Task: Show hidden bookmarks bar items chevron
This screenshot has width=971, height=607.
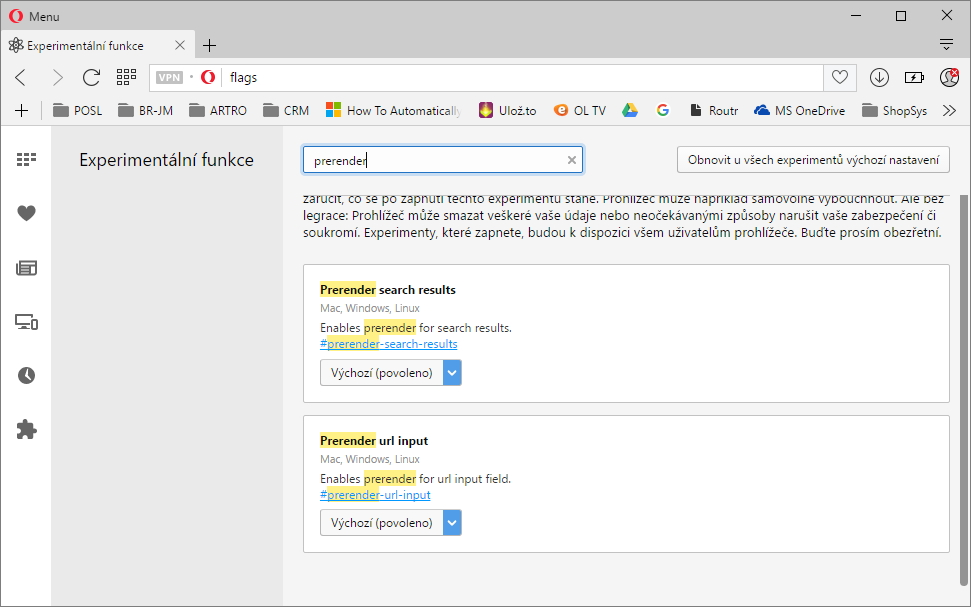Action: click(x=949, y=111)
